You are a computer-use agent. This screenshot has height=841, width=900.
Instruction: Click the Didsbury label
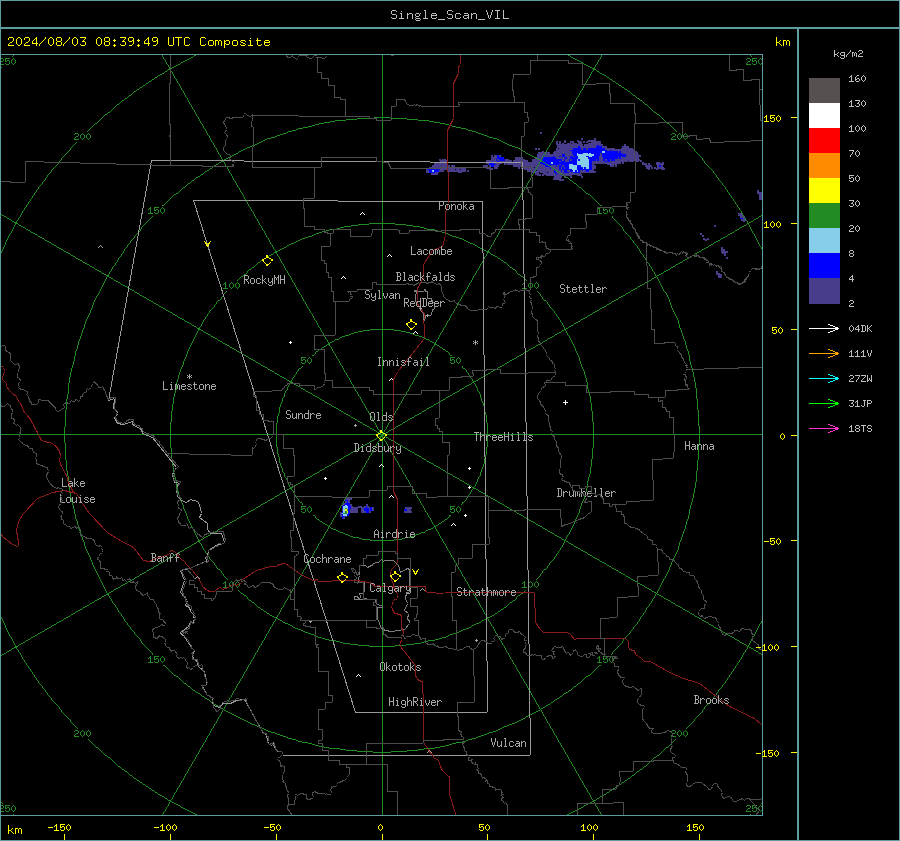tap(377, 448)
